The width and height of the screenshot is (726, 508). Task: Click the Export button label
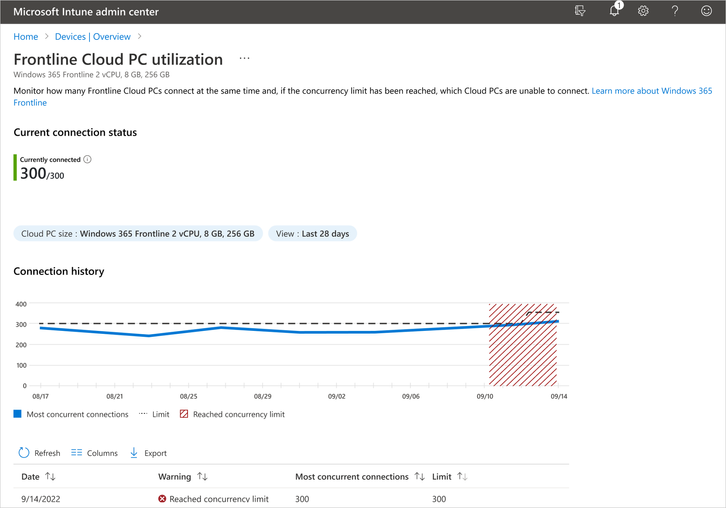click(156, 453)
